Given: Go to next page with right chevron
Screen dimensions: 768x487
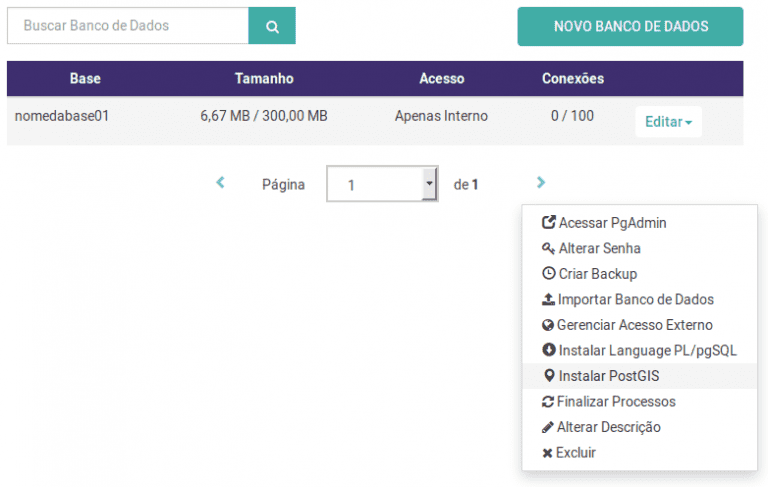Looking at the screenshot, I should [x=541, y=183].
